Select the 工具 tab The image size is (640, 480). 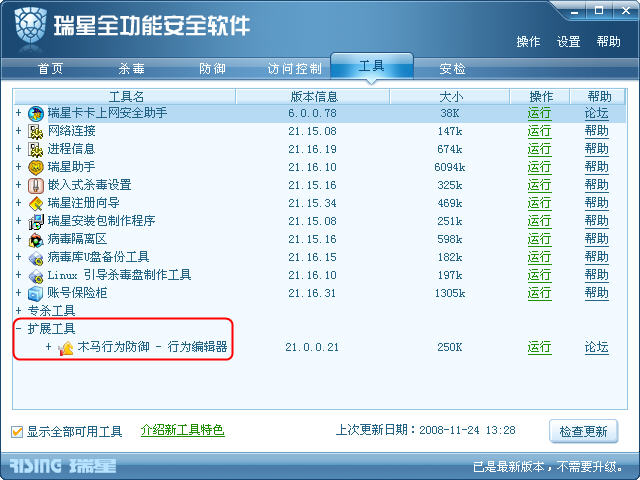(x=371, y=66)
